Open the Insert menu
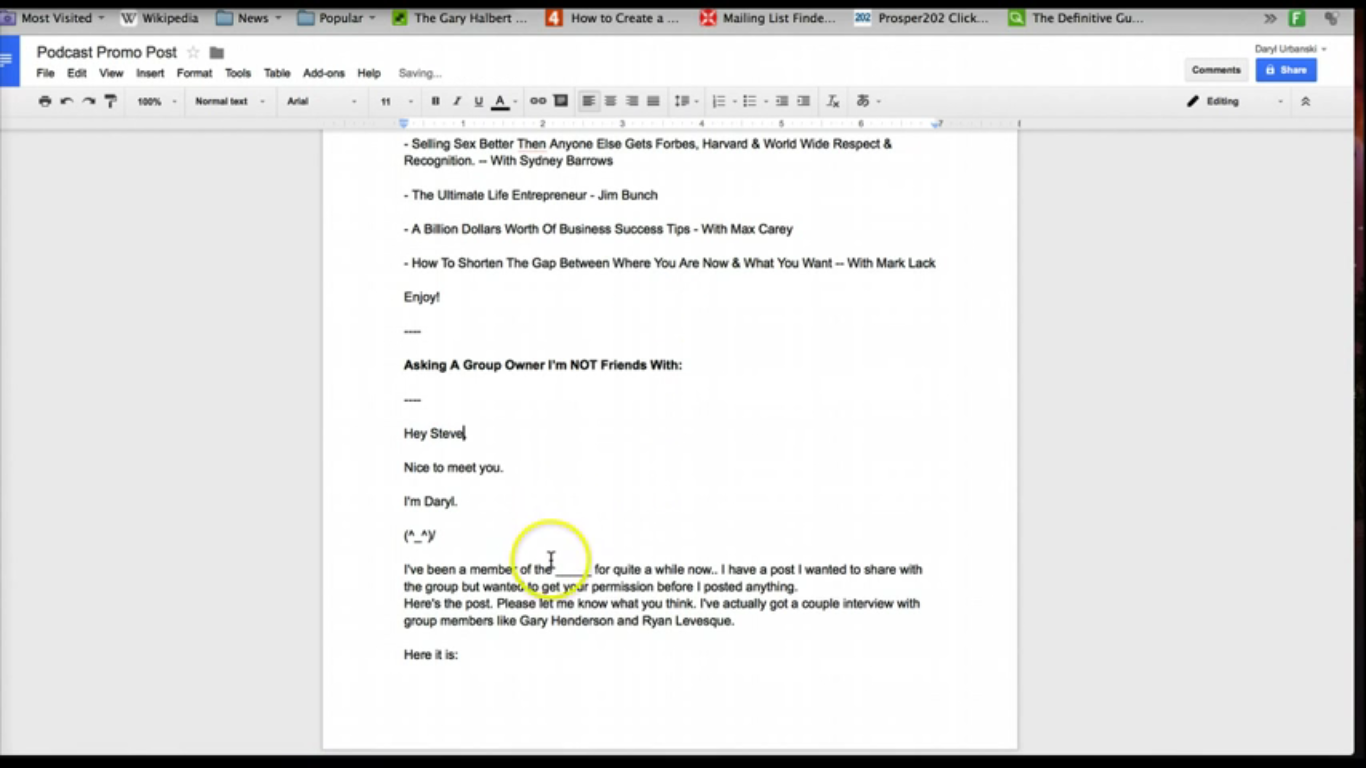Viewport: 1366px width, 768px height. tap(150, 73)
